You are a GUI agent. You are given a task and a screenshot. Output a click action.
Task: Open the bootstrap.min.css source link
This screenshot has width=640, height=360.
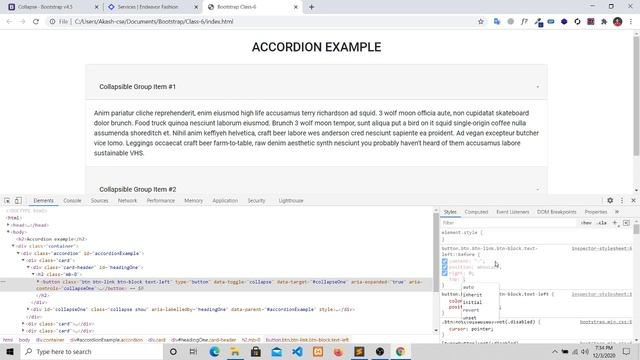click(606, 322)
